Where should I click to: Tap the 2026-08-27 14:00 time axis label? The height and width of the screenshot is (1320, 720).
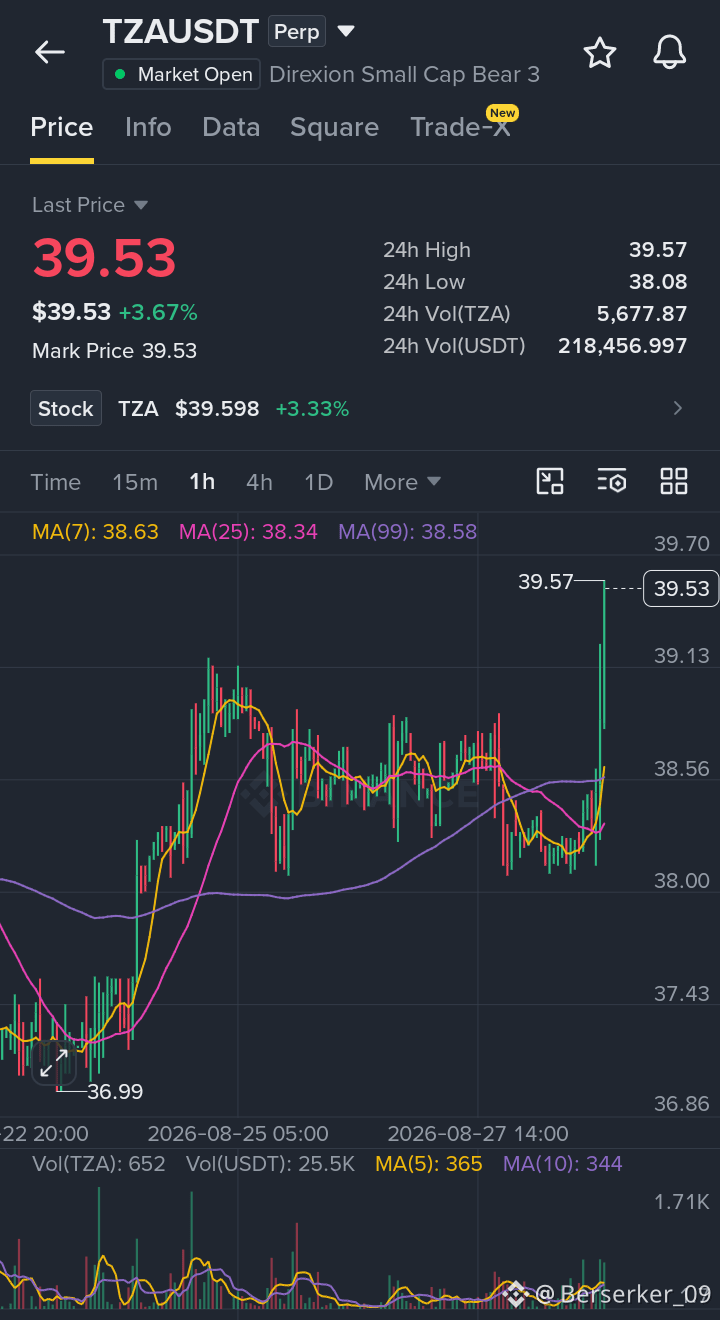coord(478,1134)
